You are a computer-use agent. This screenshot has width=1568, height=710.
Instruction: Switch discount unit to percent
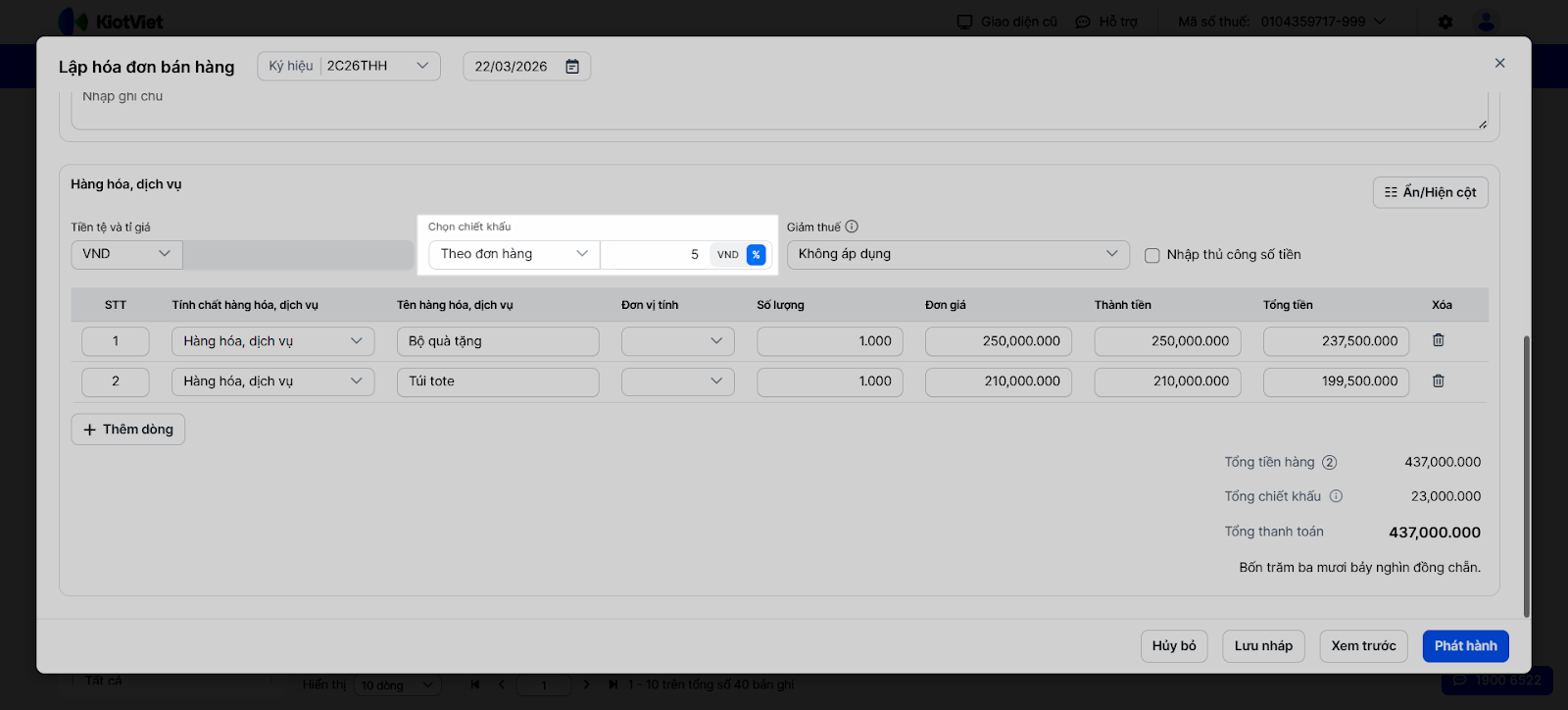coord(756,255)
